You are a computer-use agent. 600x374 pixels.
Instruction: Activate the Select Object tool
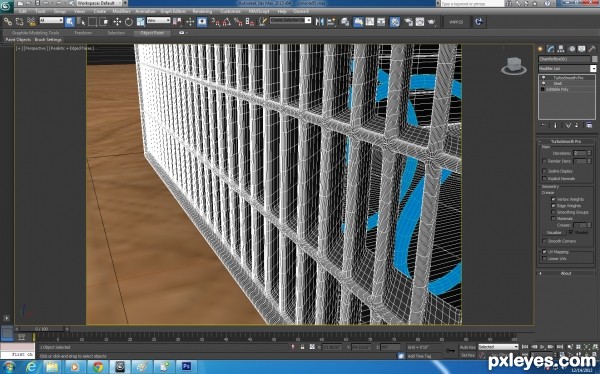[70, 22]
